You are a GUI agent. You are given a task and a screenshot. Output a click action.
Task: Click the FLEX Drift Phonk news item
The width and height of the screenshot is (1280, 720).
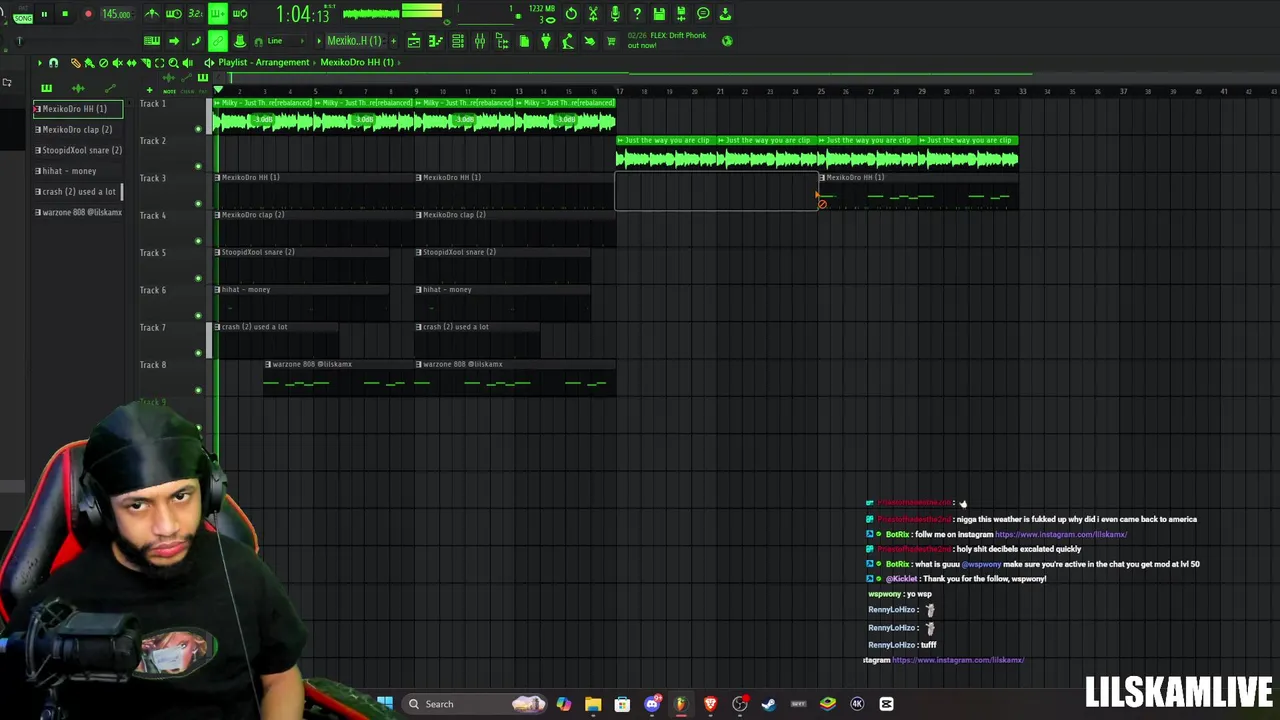click(667, 40)
